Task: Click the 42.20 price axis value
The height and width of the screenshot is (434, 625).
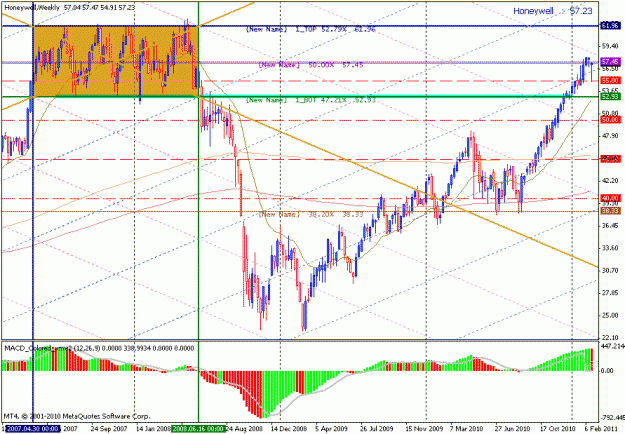Action: coord(610,181)
